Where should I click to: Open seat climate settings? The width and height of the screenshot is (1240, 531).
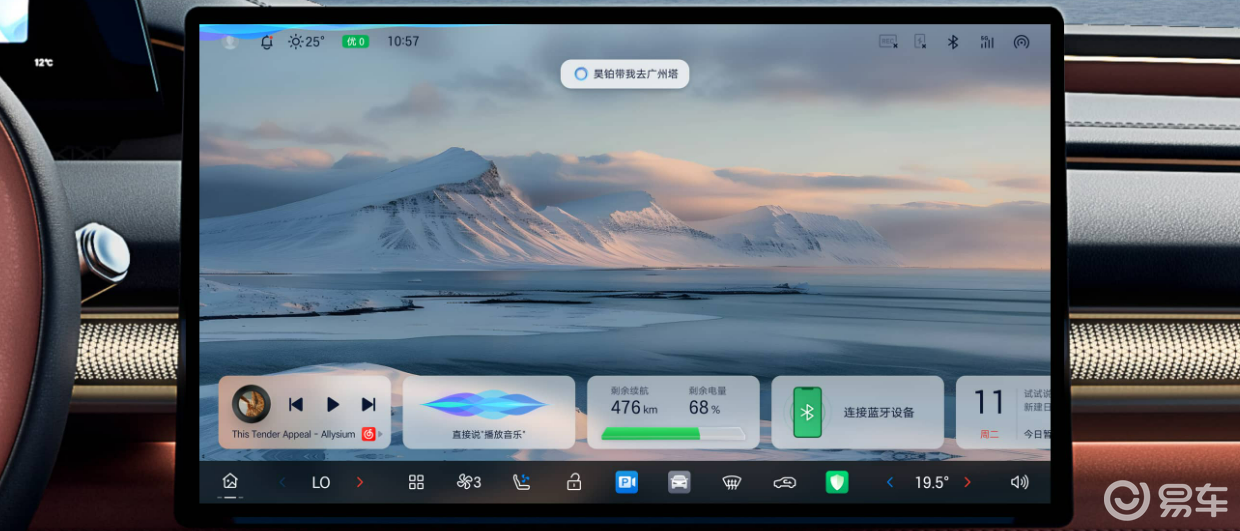522,483
